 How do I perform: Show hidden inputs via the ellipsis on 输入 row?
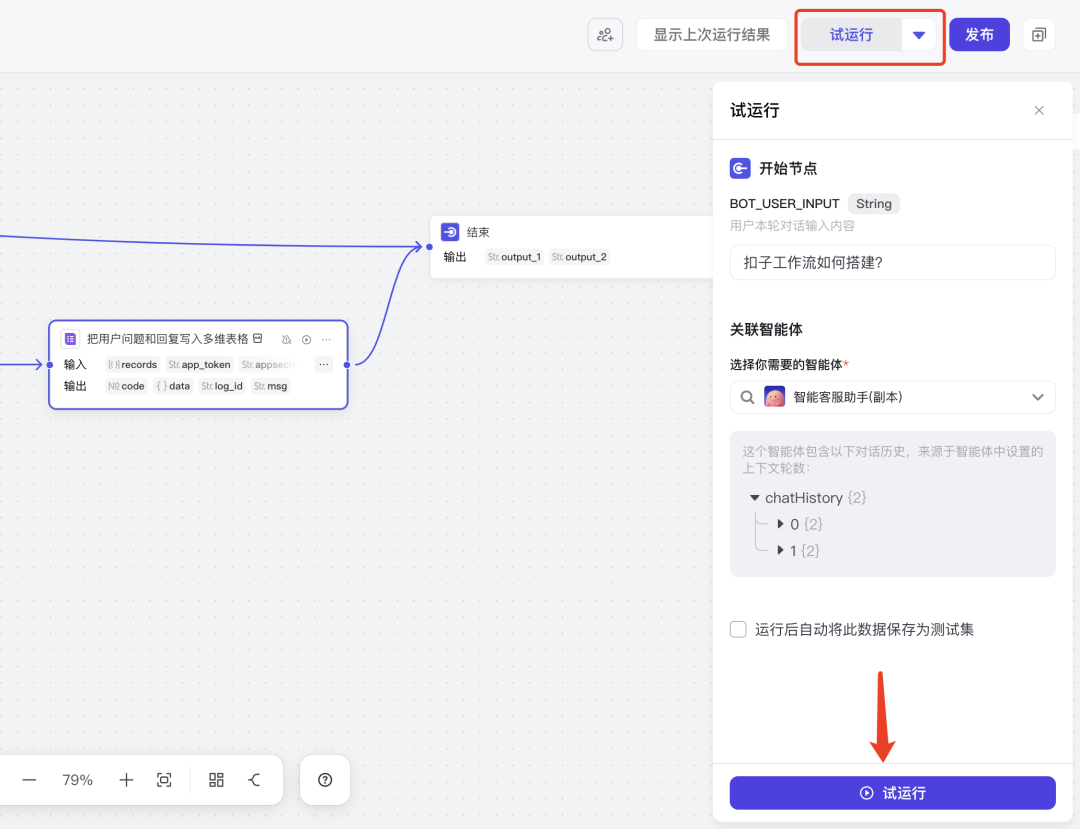click(324, 364)
